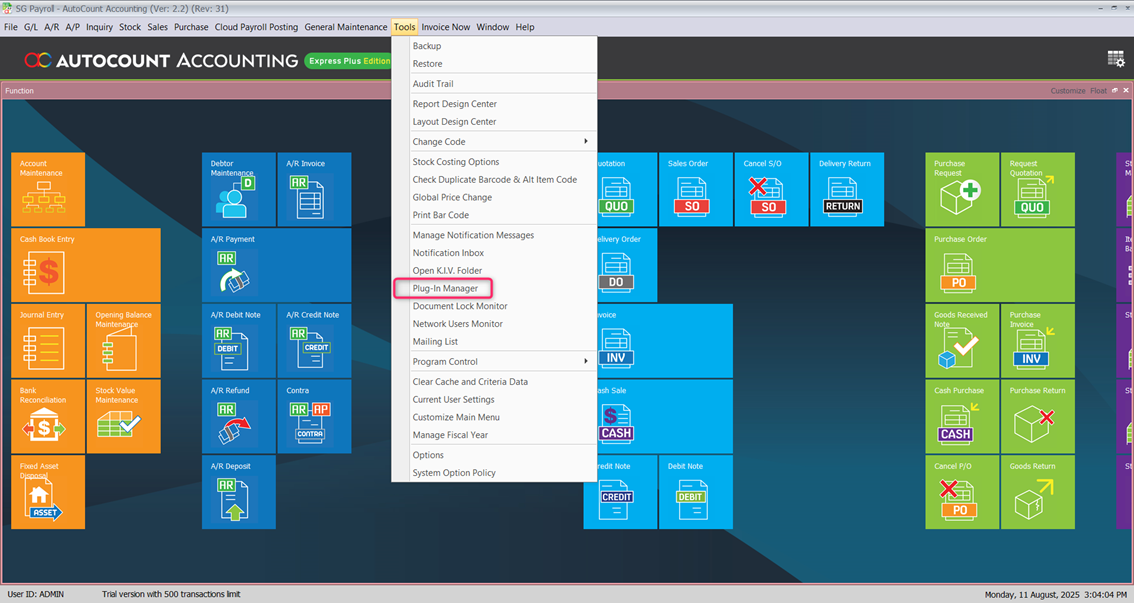Open the Journal Entry tile

click(x=48, y=341)
